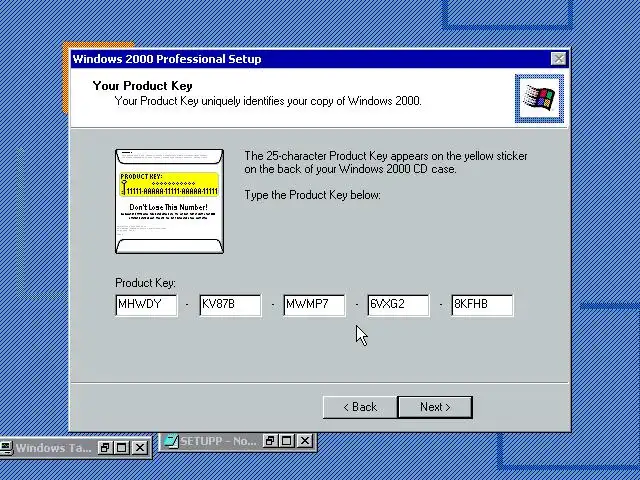Click the SETUPP - No... window title
Image resolution: width=640 pixels, height=480 pixels.
(218, 441)
